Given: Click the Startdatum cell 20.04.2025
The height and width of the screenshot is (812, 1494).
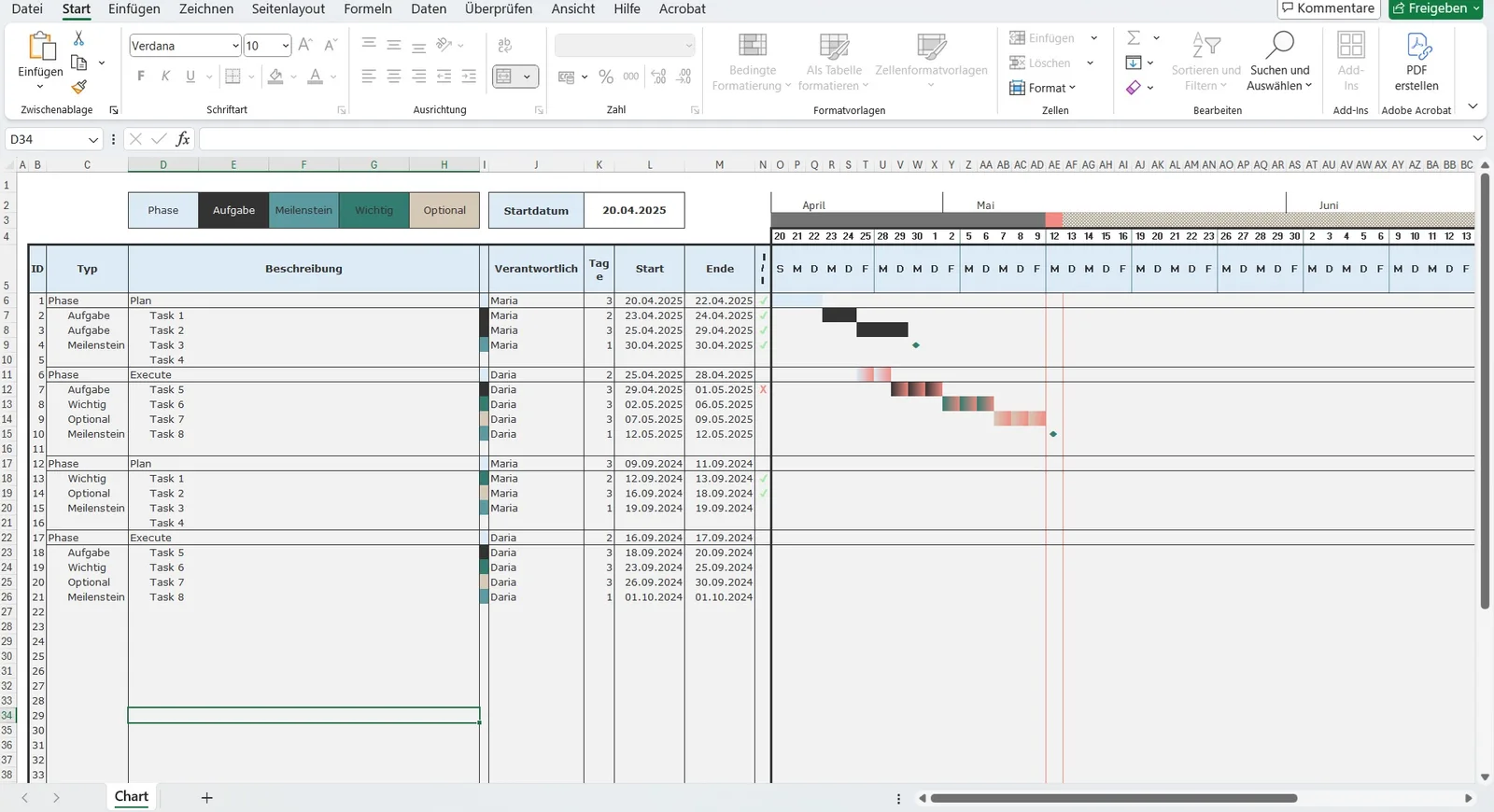Looking at the screenshot, I should [x=634, y=210].
